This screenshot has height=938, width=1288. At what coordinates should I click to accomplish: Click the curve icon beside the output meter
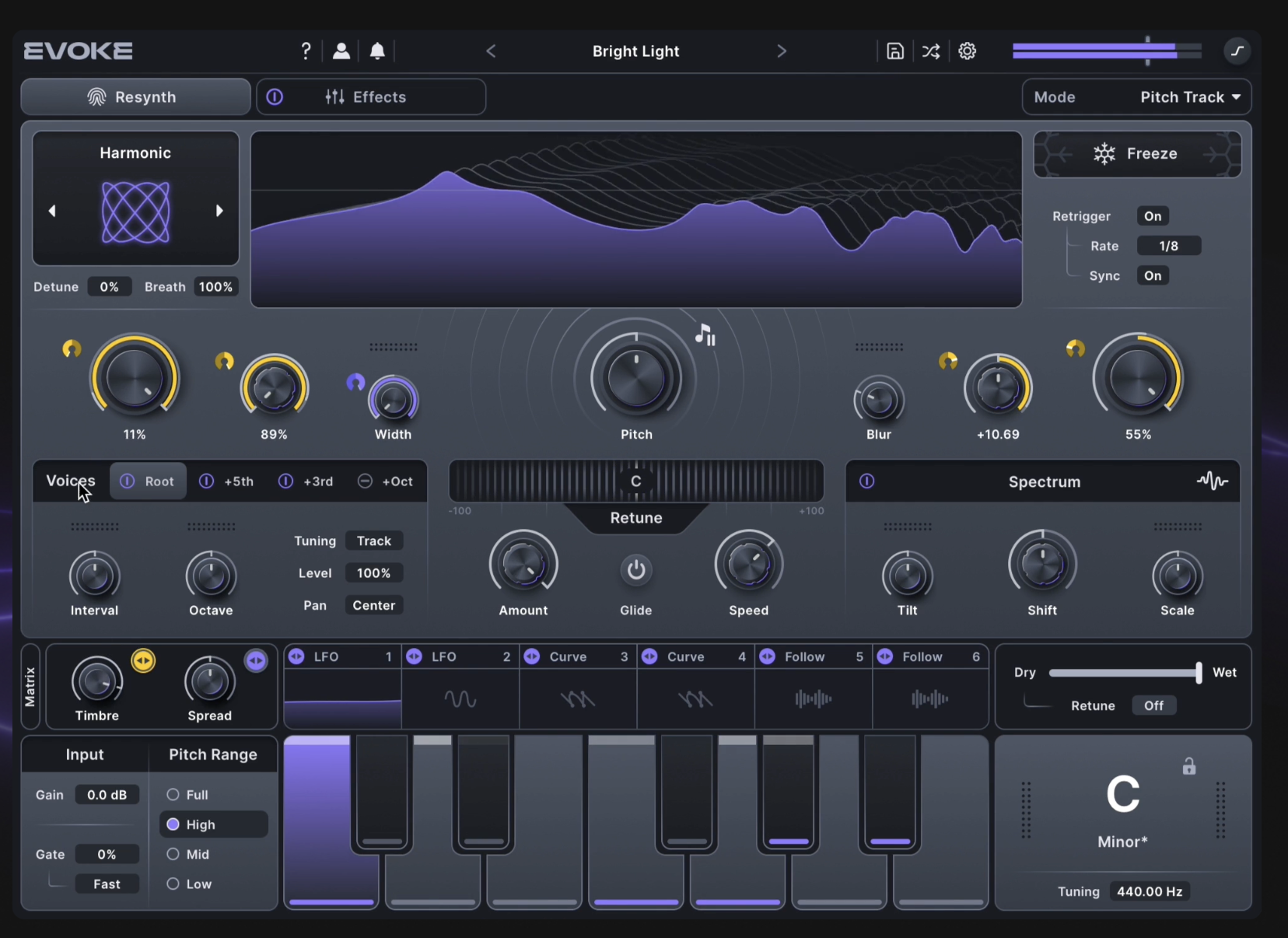coord(1237,51)
